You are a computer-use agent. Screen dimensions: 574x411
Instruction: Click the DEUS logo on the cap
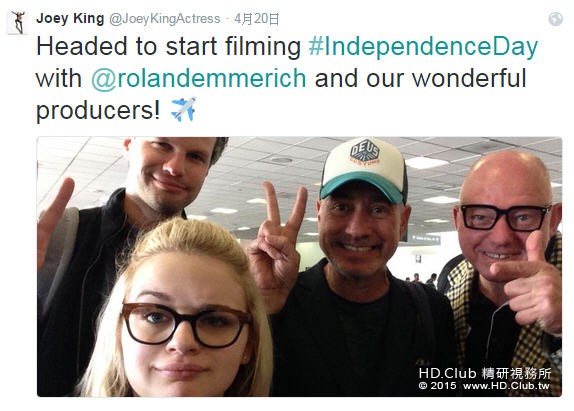point(365,152)
